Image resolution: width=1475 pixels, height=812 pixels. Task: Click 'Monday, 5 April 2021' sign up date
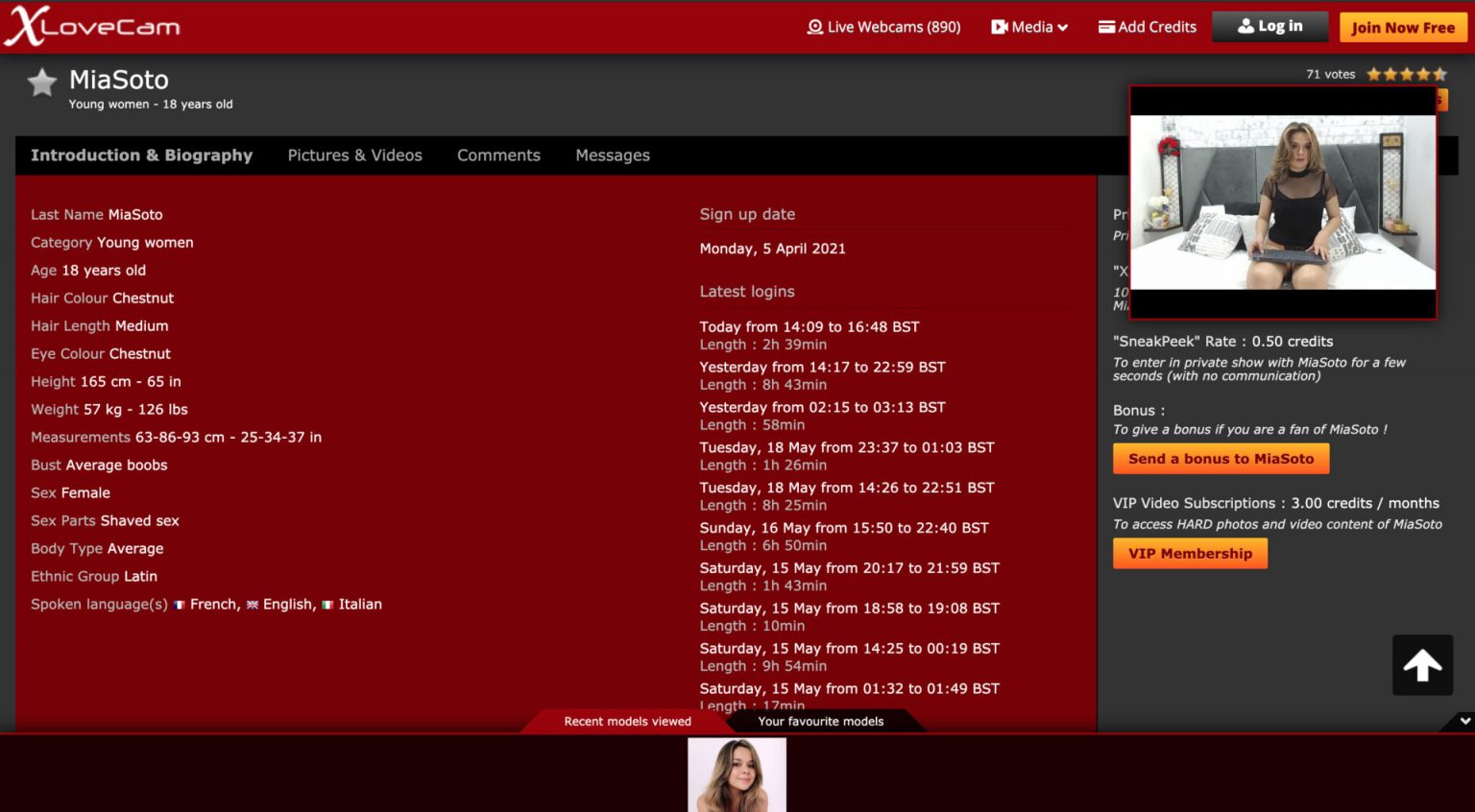773,249
